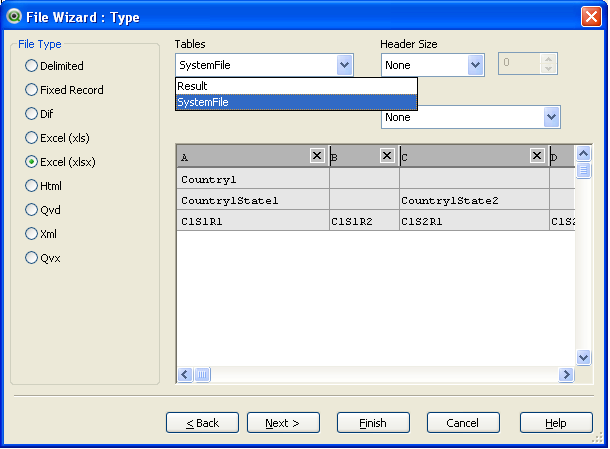Choose Result from the Tables list
610x449 pixels.
(296, 86)
